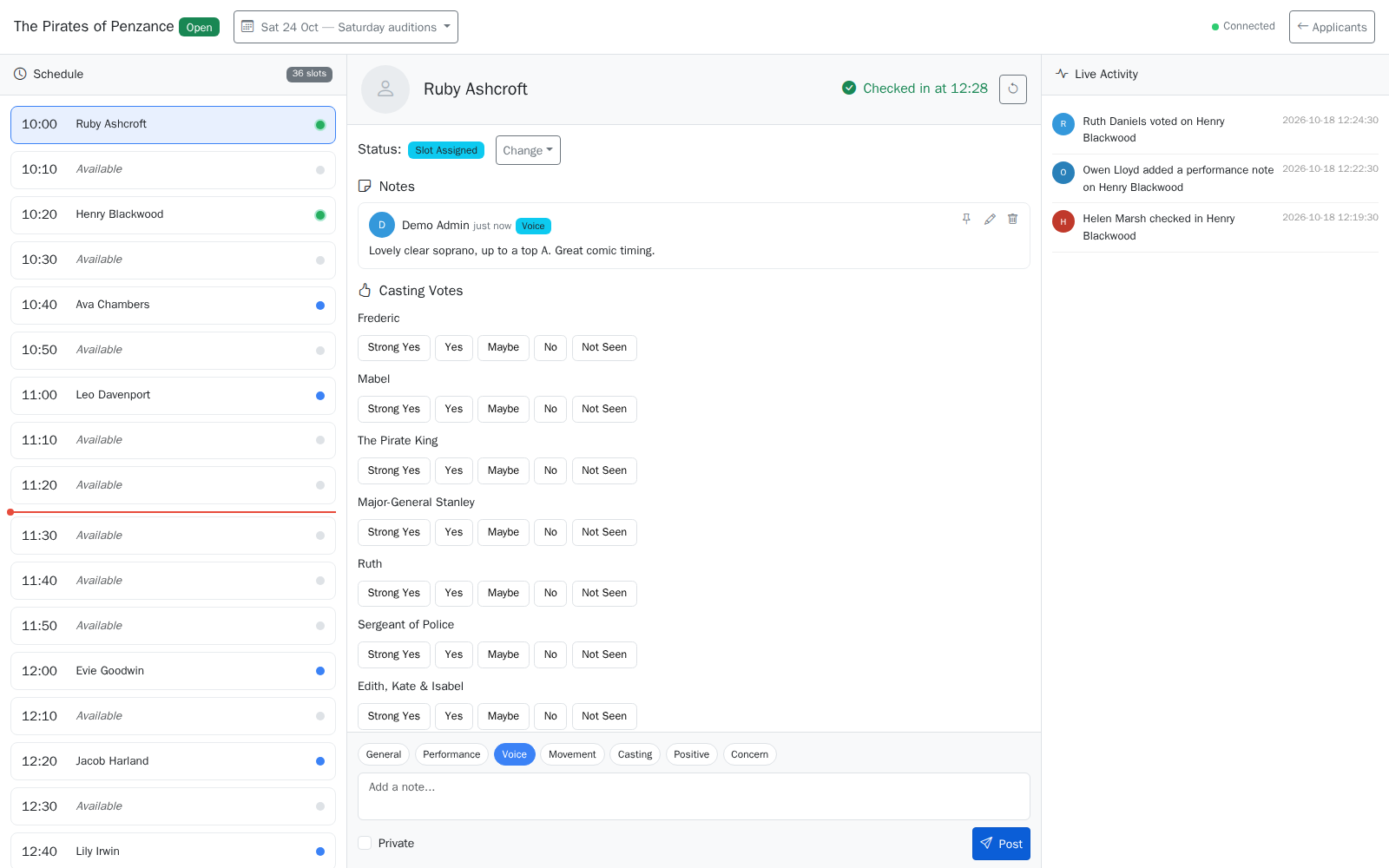
Task: Open Leo Davenport's 11:00 slot
Action: click(x=173, y=395)
